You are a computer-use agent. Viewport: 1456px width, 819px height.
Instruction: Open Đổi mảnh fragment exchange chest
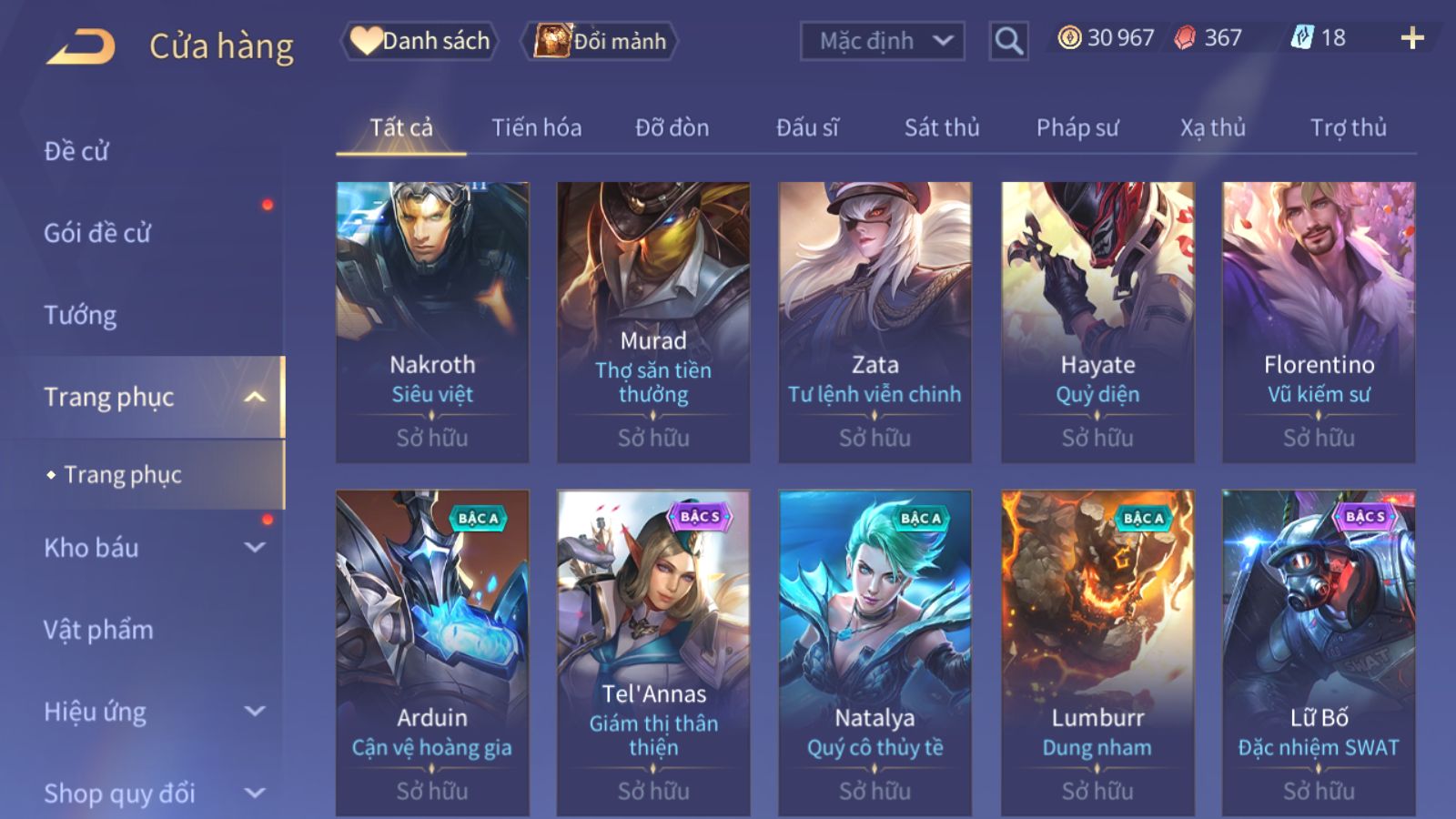(x=599, y=41)
